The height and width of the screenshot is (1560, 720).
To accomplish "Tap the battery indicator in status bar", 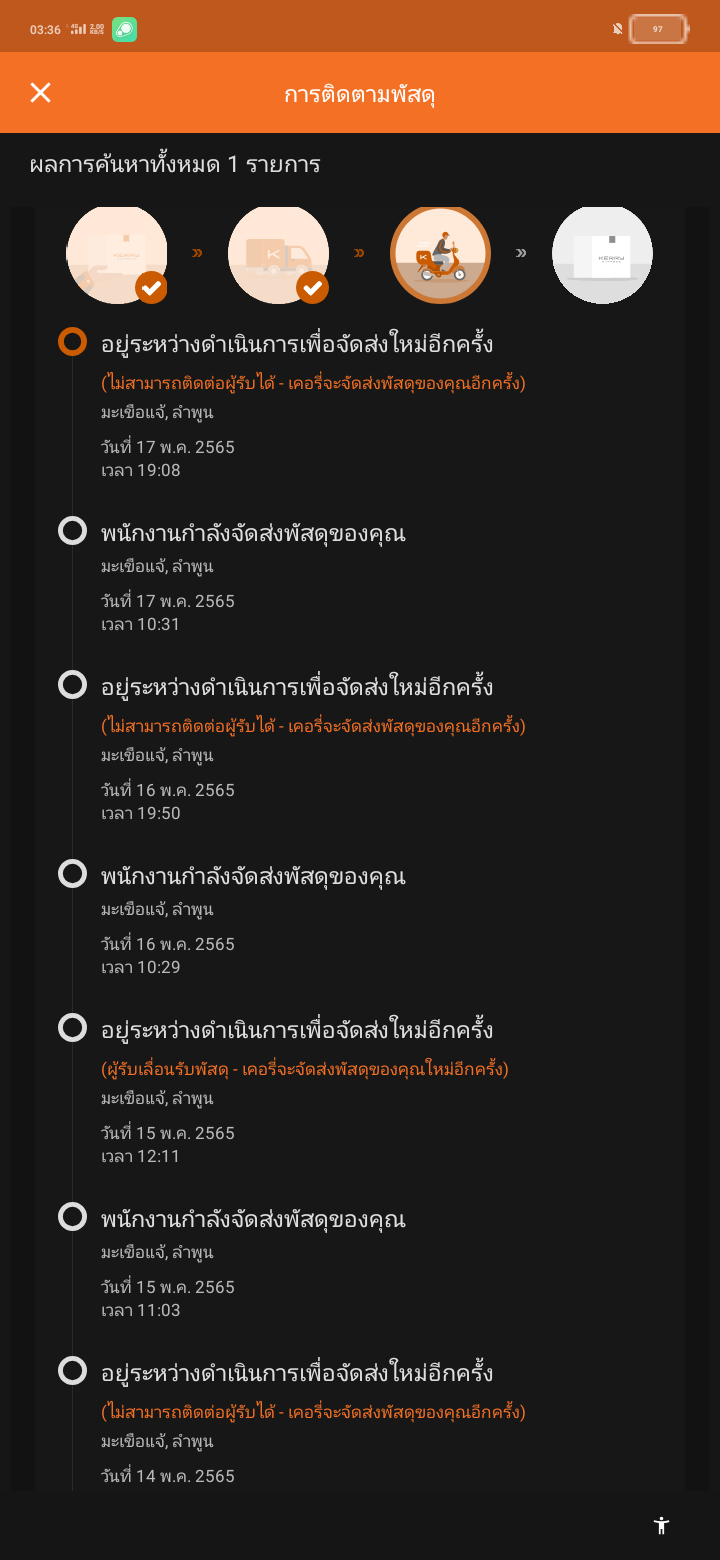I will (x=658, y=29).
